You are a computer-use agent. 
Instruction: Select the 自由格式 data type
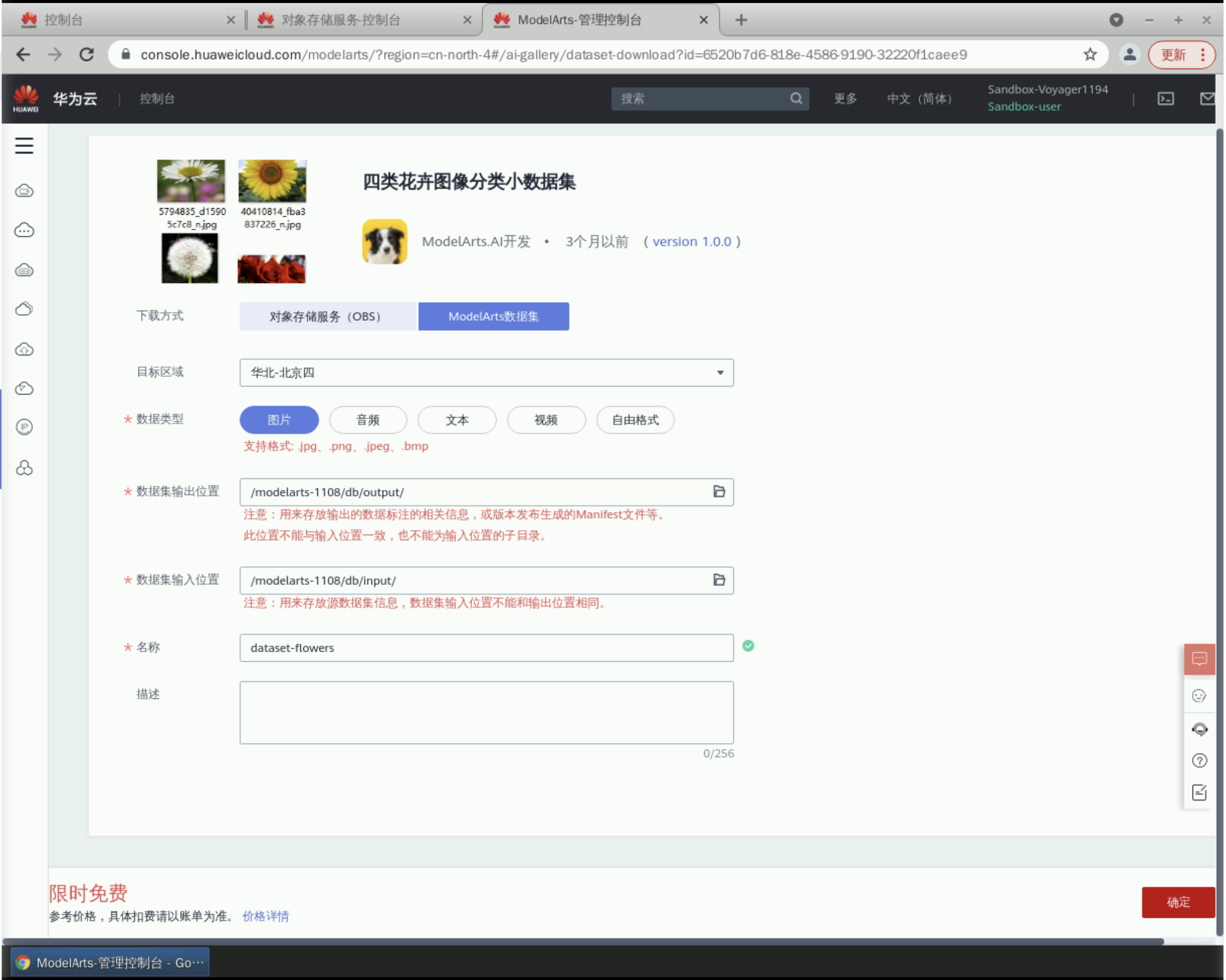coord(635,420)
